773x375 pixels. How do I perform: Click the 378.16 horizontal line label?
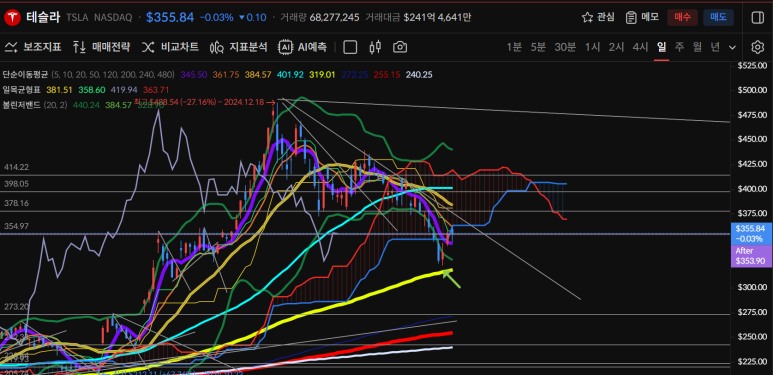16,203
